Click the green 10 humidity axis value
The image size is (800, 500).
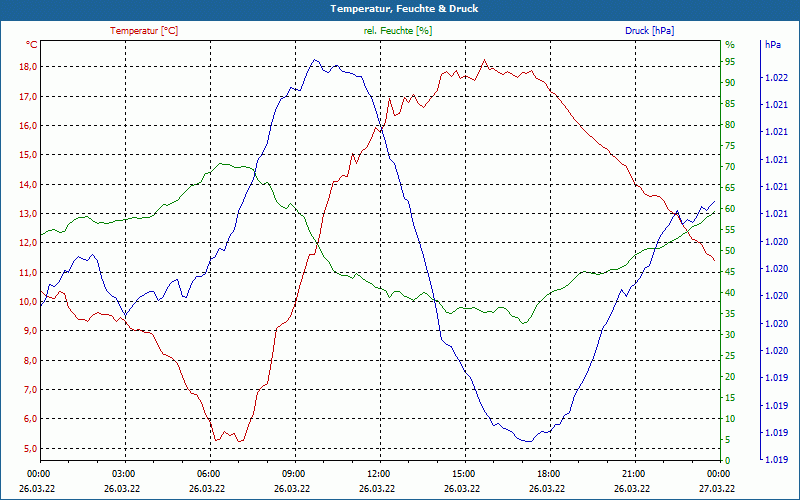[x=730, y=419]
